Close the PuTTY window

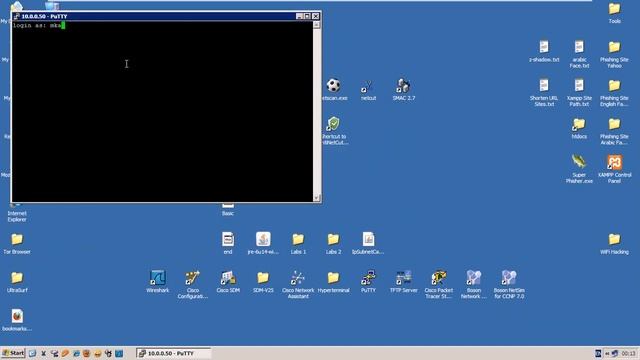click(x=316, y=16)
